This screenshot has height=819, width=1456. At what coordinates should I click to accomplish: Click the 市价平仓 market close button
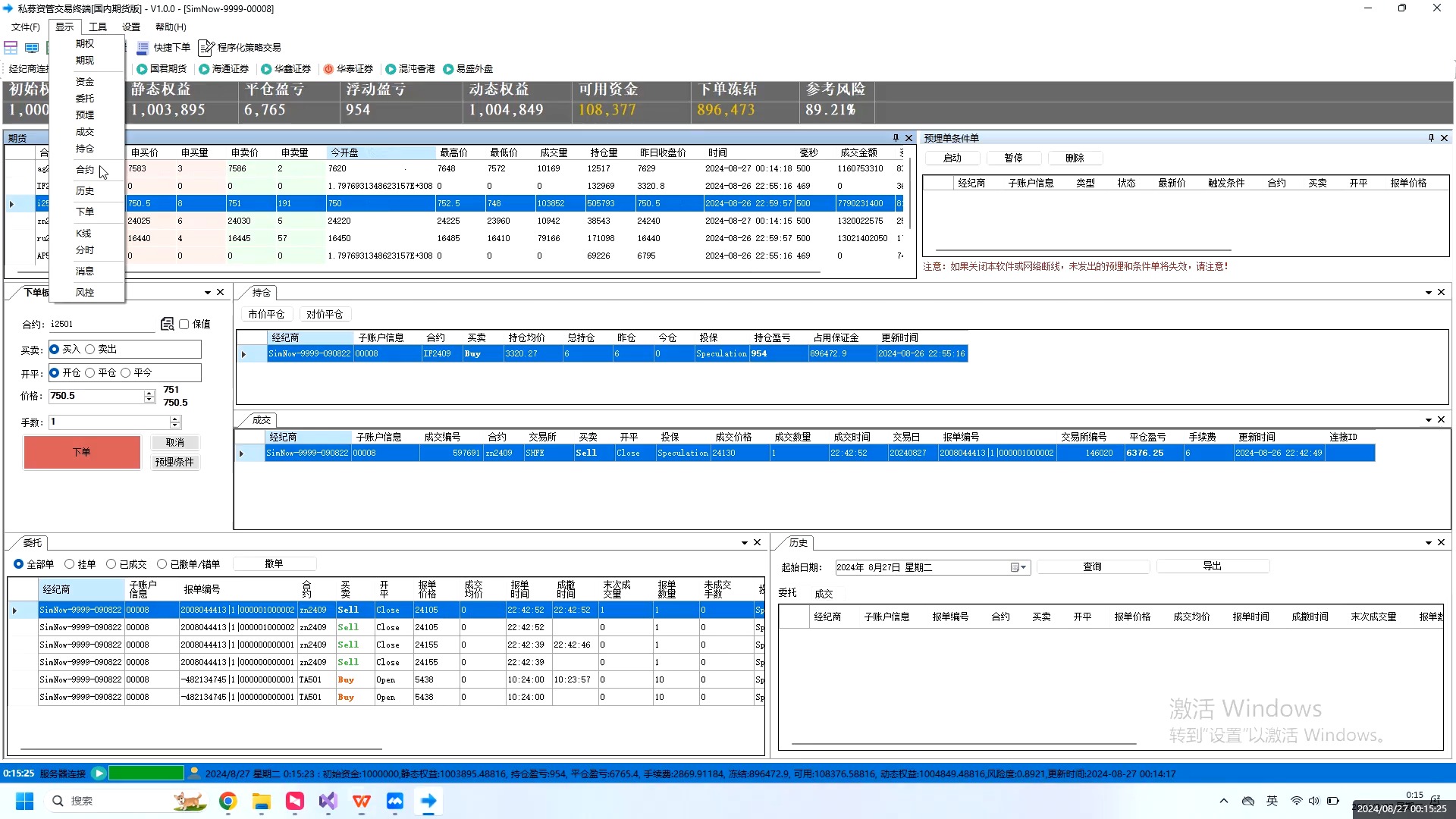[x=266, y=315]
